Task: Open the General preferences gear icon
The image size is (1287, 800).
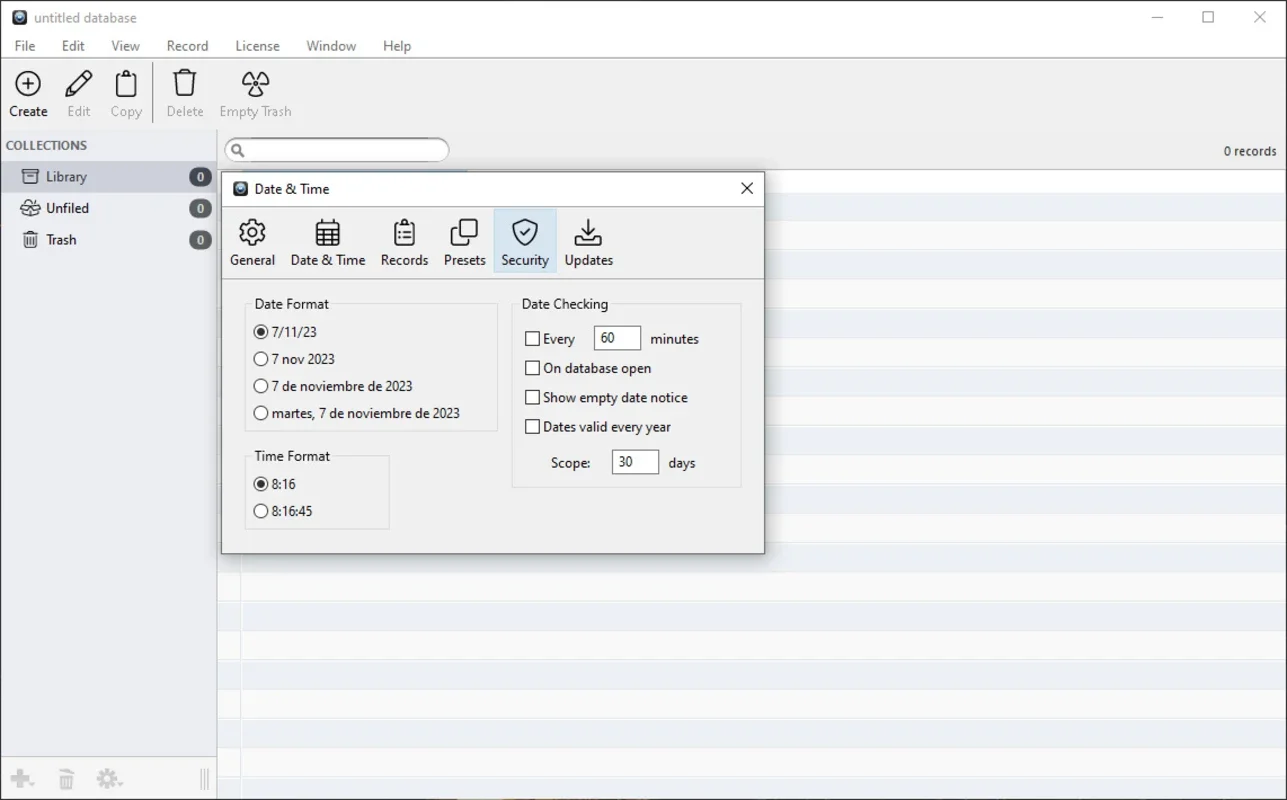Action: [252, 233]
